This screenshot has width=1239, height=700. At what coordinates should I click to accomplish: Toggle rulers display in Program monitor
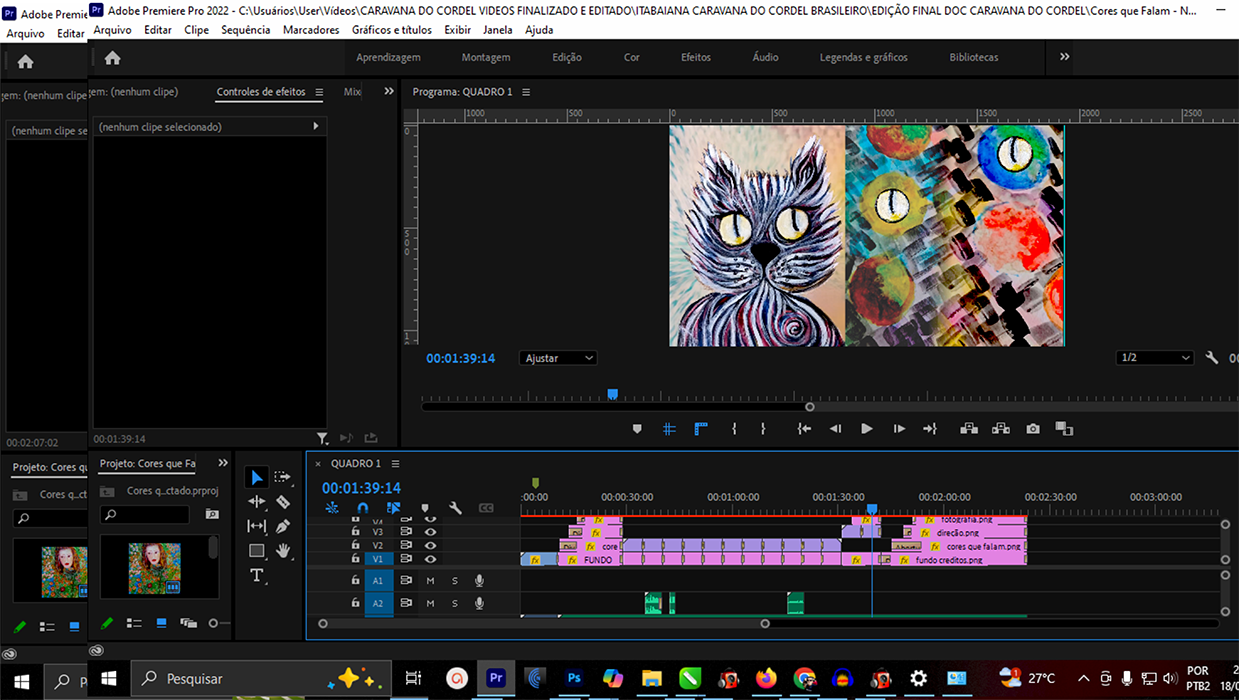pos(701,429)
